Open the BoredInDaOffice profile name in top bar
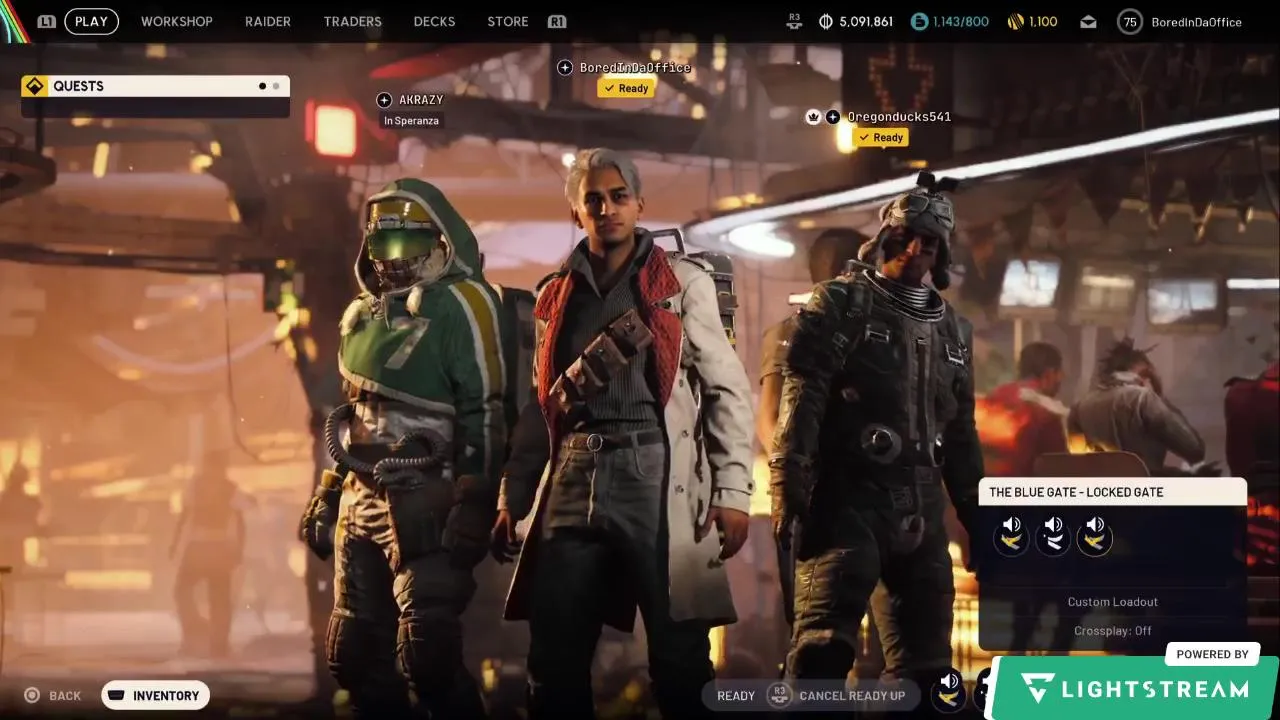 point(1196,22)
